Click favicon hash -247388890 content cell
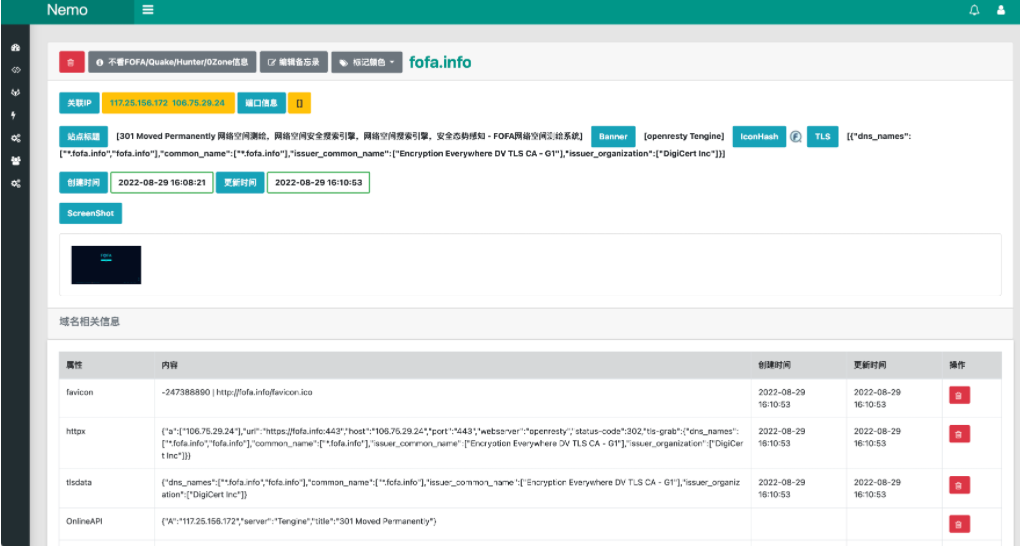 tap(453, 398)
